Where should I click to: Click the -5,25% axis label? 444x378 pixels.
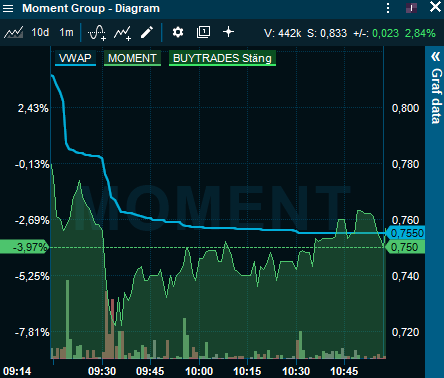click(x=32, y=276)
